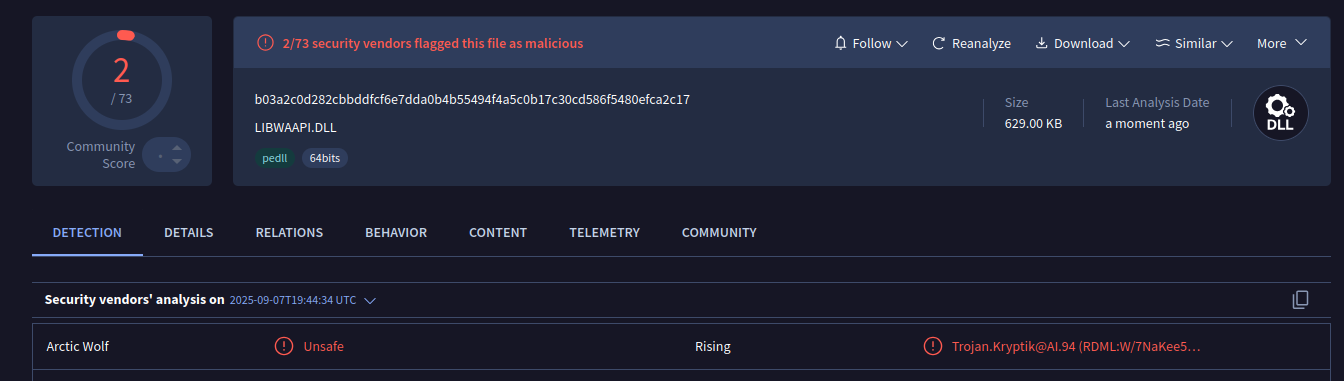
Task: Click the malicious alert icon in the banner
Action: point(265,43)
